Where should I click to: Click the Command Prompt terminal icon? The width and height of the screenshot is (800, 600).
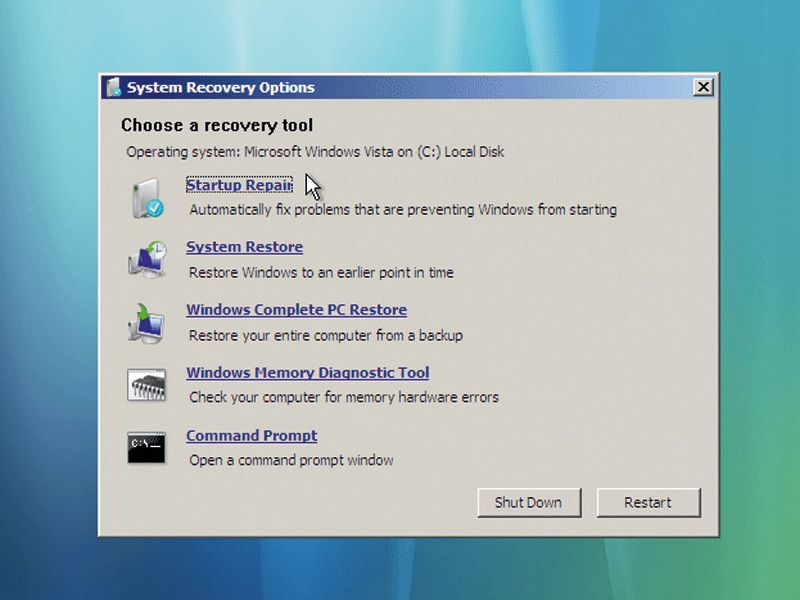[147, 447]
